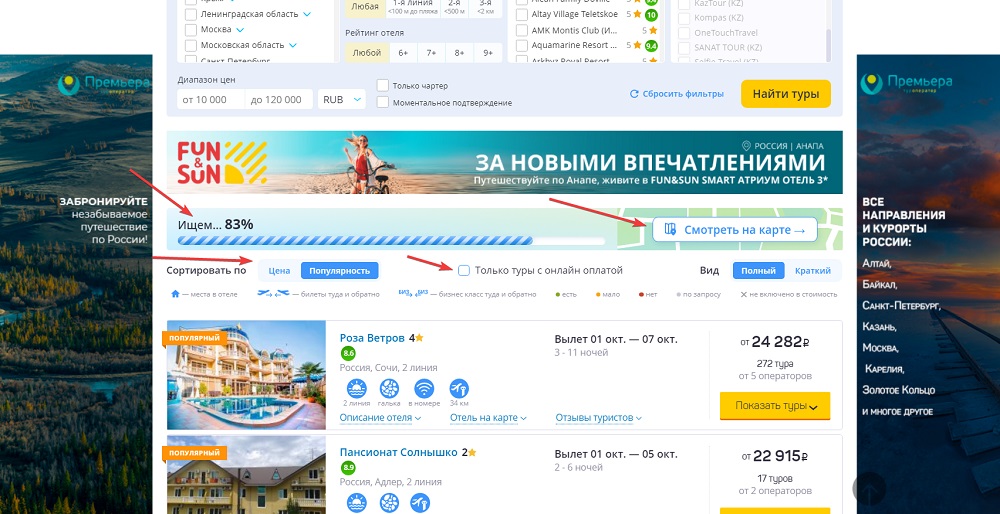Click the beach line icon for Роза Ветров
Viewport: 1000px width, 514px height.
[x=357, y=388]
